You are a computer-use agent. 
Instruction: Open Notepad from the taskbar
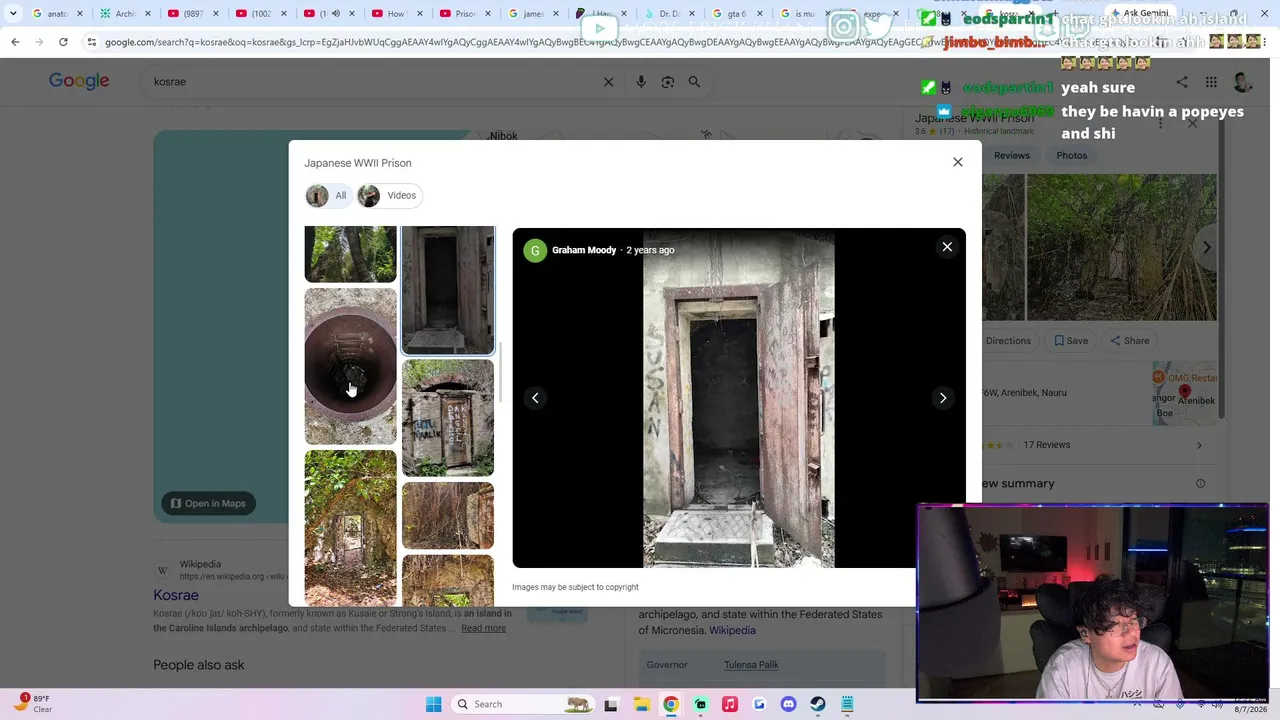[x=847, y=704]
